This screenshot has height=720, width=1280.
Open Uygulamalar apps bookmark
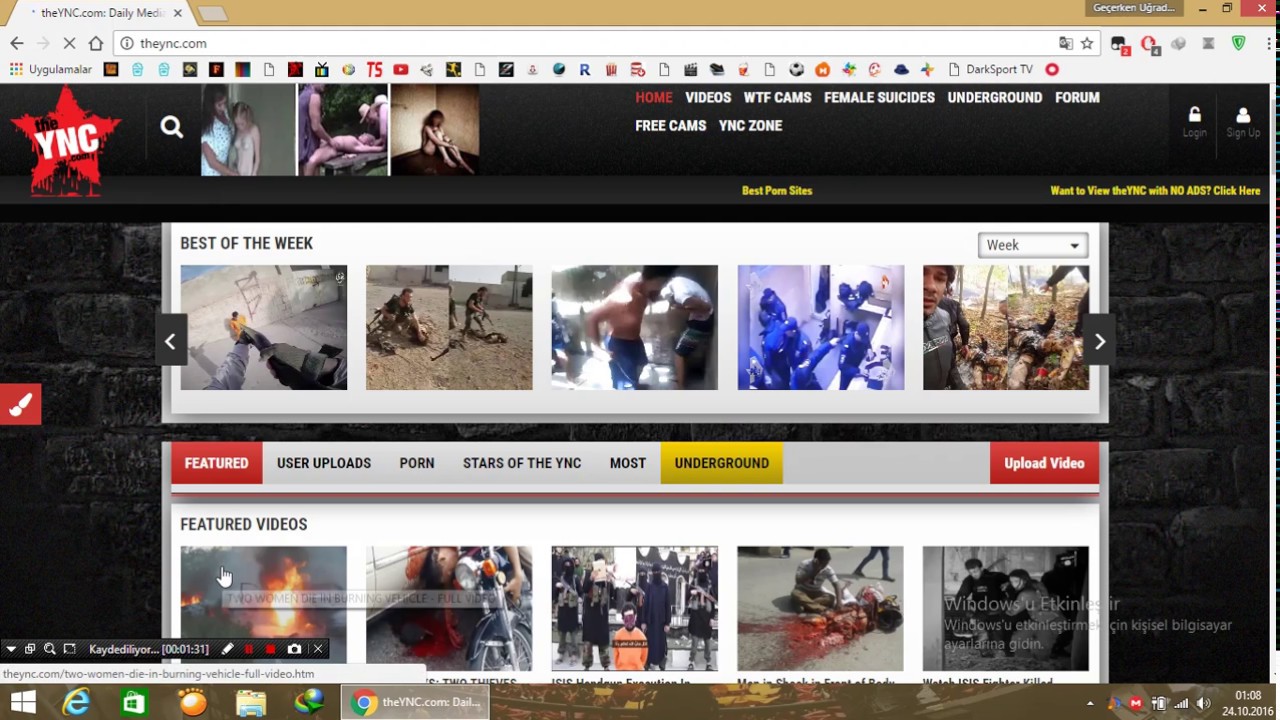pos(51,69)
